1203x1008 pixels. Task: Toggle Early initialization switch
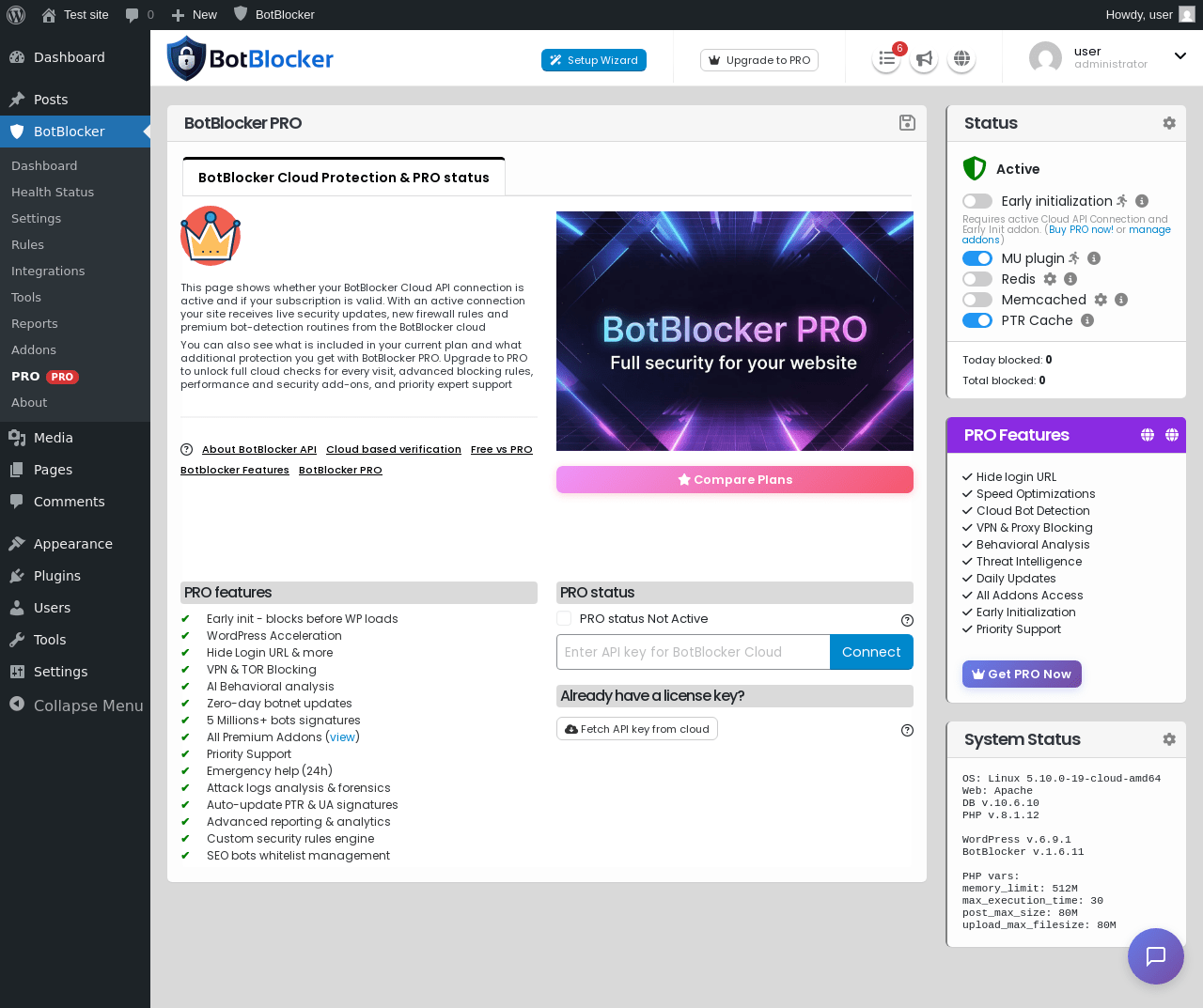click(x=977, y=201)
